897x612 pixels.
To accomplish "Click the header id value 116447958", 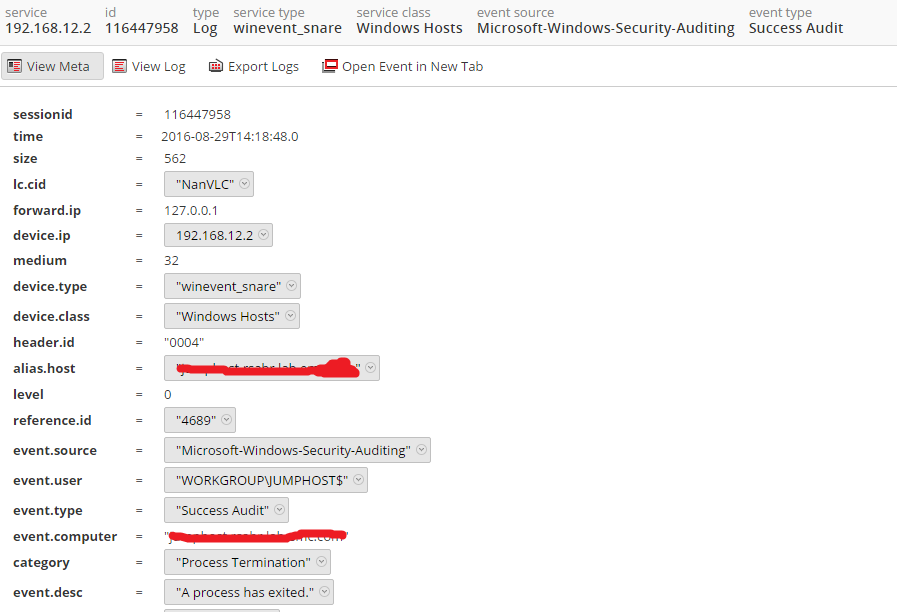I will click(x=142, y=28).
